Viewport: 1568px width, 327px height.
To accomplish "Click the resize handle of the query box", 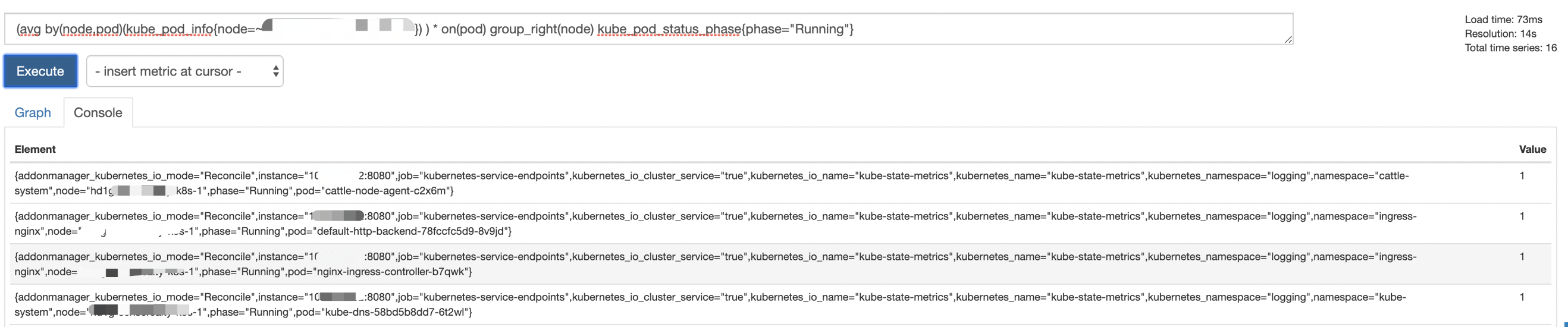I will [x=1288, y=40].
